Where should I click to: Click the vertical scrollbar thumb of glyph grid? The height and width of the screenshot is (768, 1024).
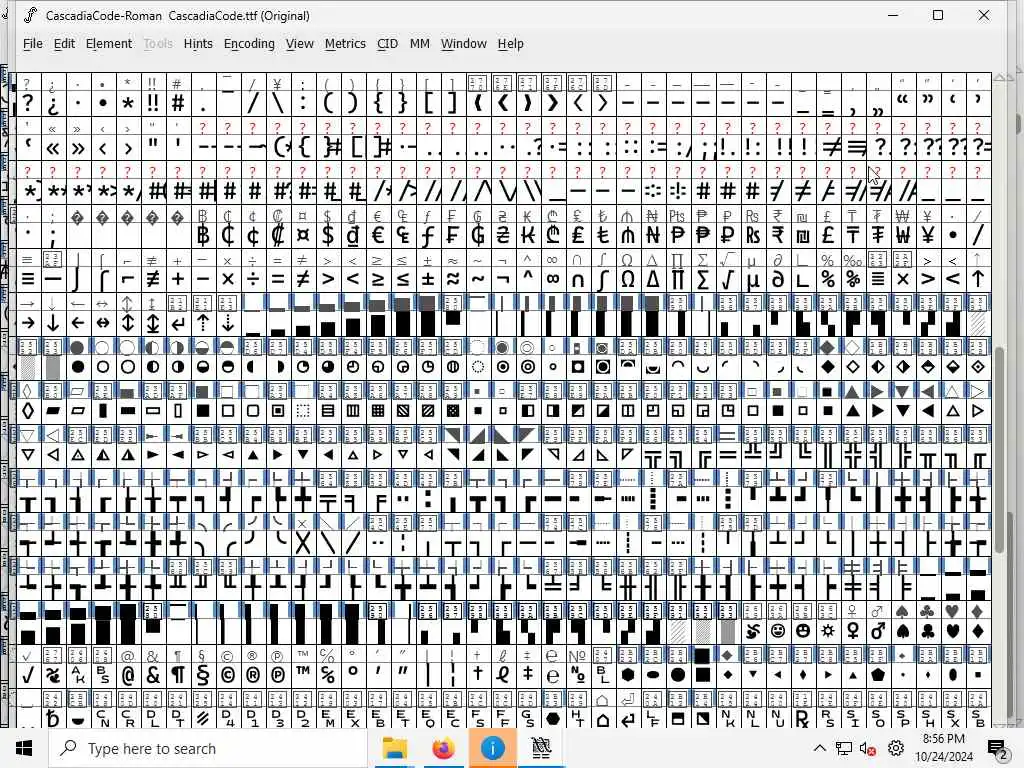(1002, 451)
